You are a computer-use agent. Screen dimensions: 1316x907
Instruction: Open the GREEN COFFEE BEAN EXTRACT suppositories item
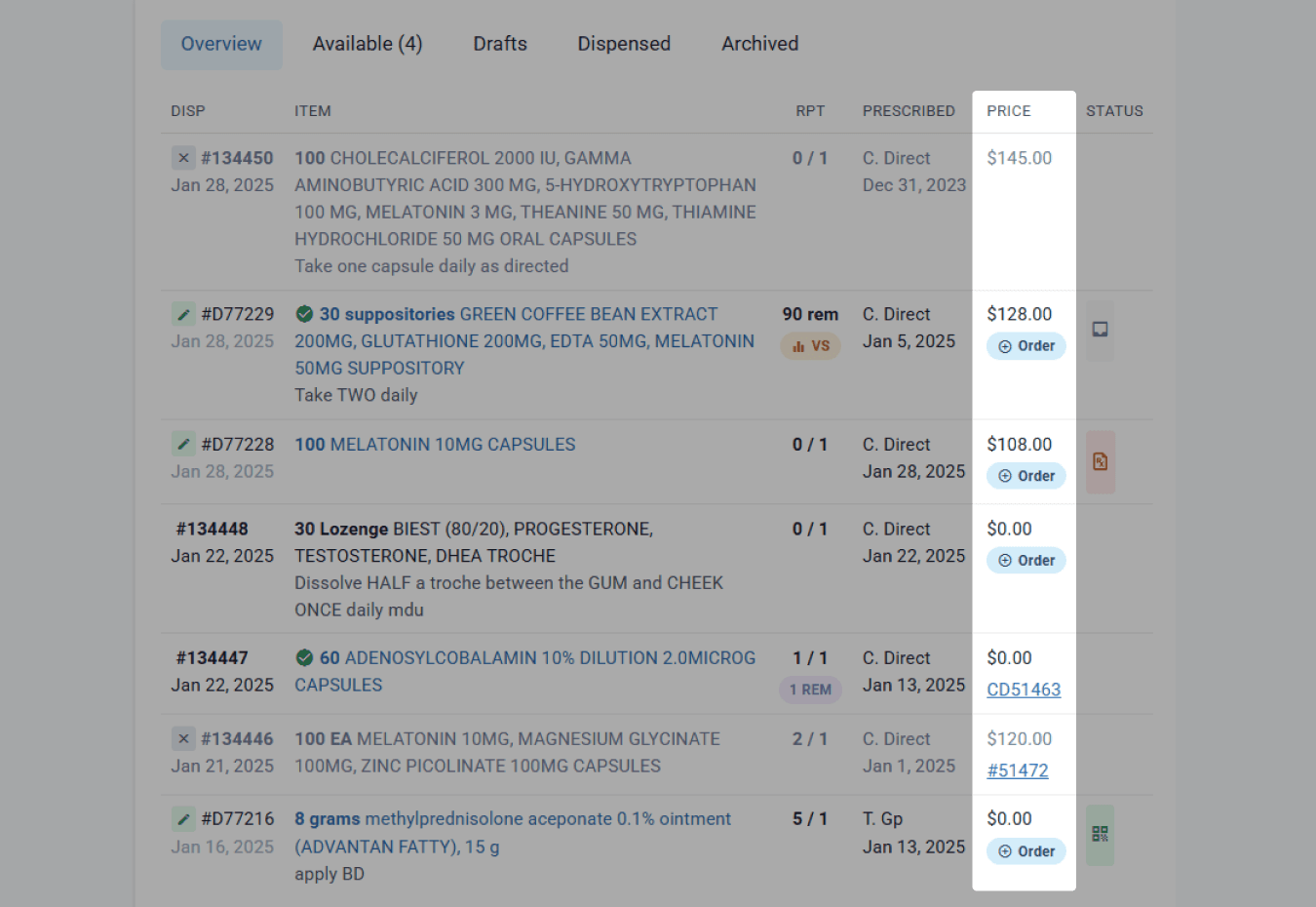tap(524, 341)
